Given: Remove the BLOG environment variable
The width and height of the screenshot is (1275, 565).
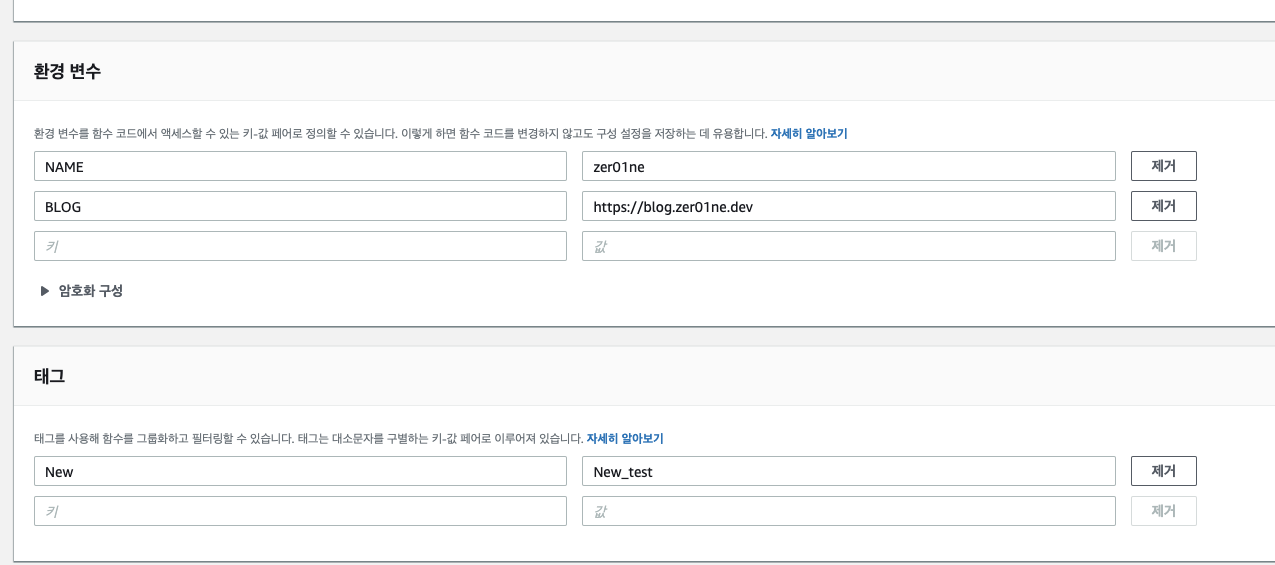Looking at the screenshot, I should pyautogui.click(x=1163, y=206).
